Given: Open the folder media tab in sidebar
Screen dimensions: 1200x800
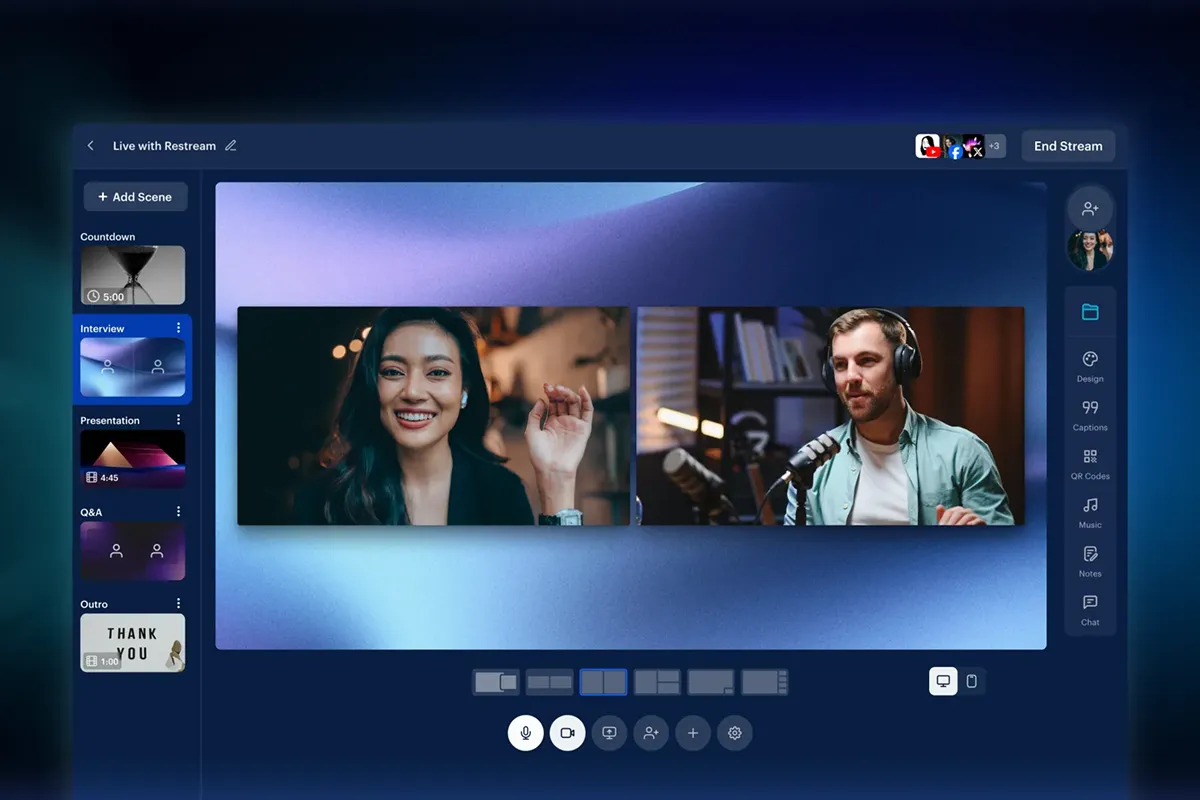Looking at the screenshot, I should click(1090, 312).
